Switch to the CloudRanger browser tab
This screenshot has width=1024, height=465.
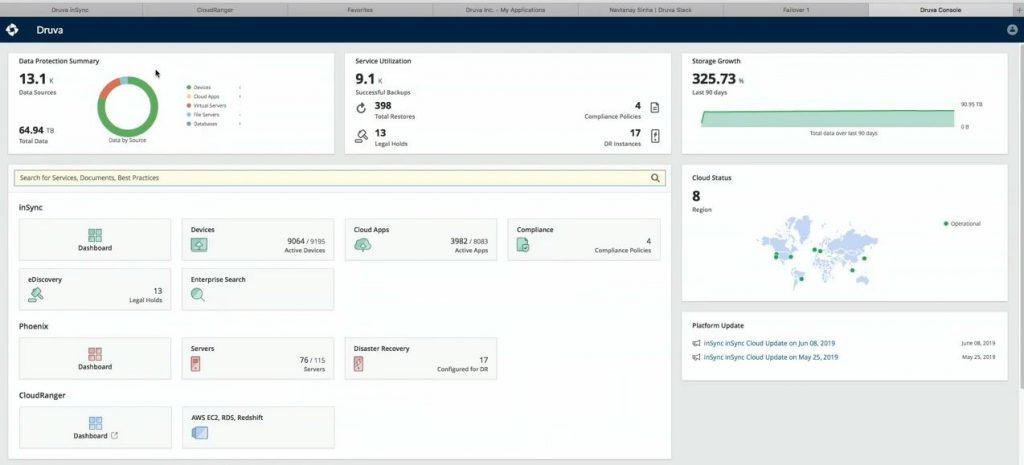click(x=215, y=10)
